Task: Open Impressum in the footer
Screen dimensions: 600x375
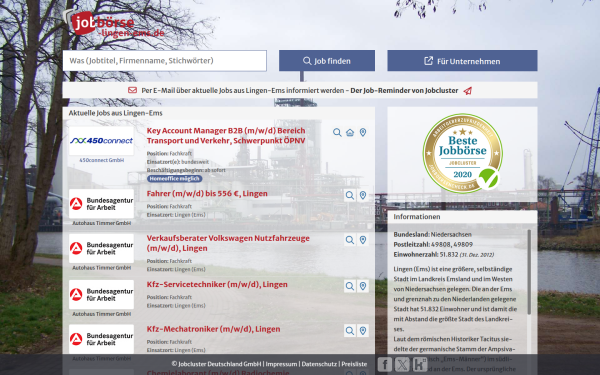Action: [x=281, y=364]
